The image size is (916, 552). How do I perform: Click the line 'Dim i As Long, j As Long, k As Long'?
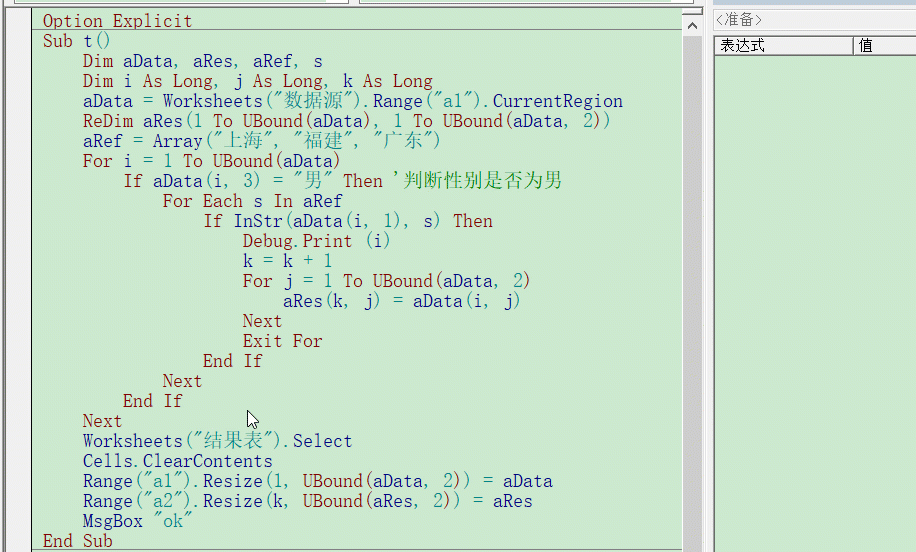pyautogui.click(x=258, y=81)
